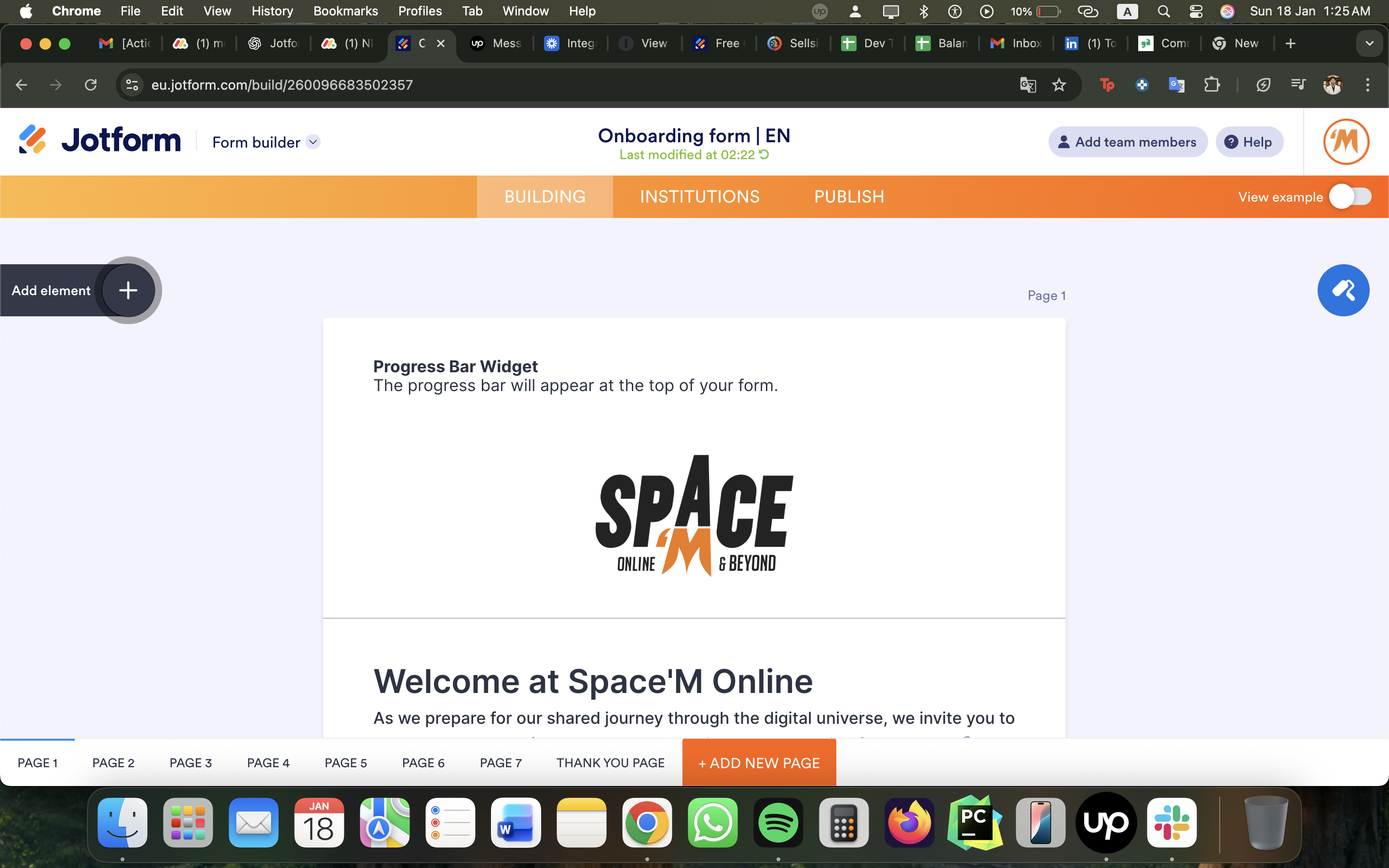
Task: Open Chrome's three-dot menu
Action: [x=1368, y=84]
